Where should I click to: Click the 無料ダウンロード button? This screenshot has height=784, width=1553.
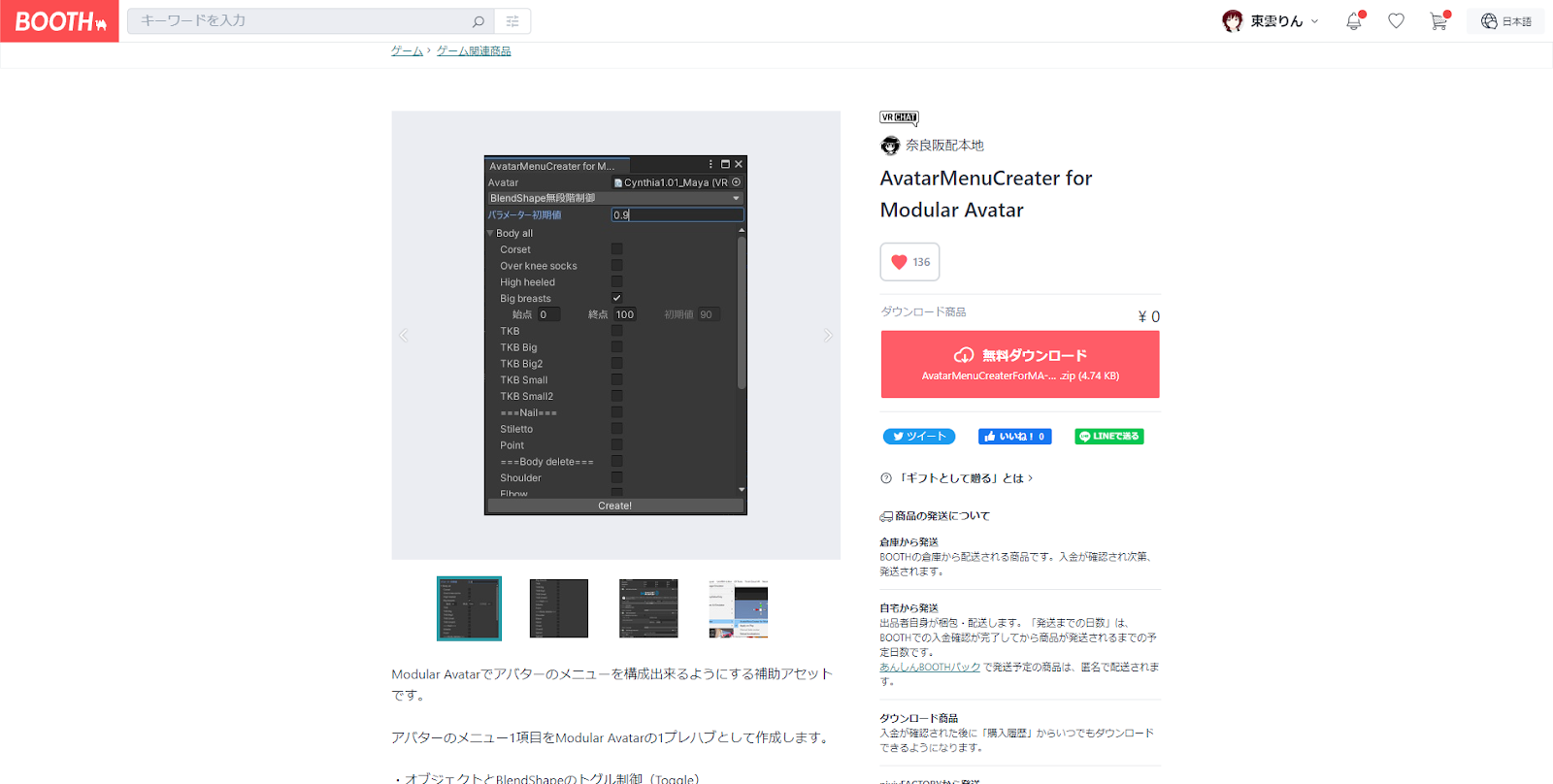pyautogui.click(x=1020, y=365)
